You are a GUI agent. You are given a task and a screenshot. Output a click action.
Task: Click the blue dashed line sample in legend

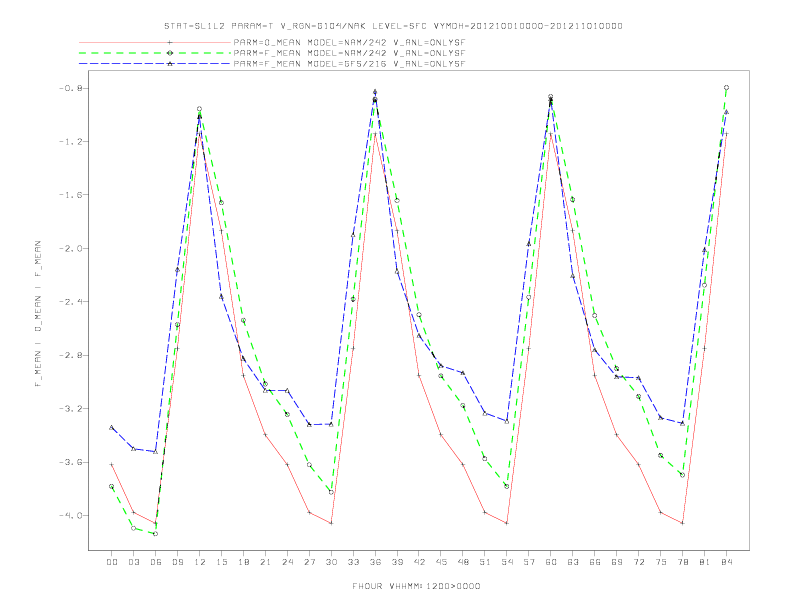click(155, 64)
